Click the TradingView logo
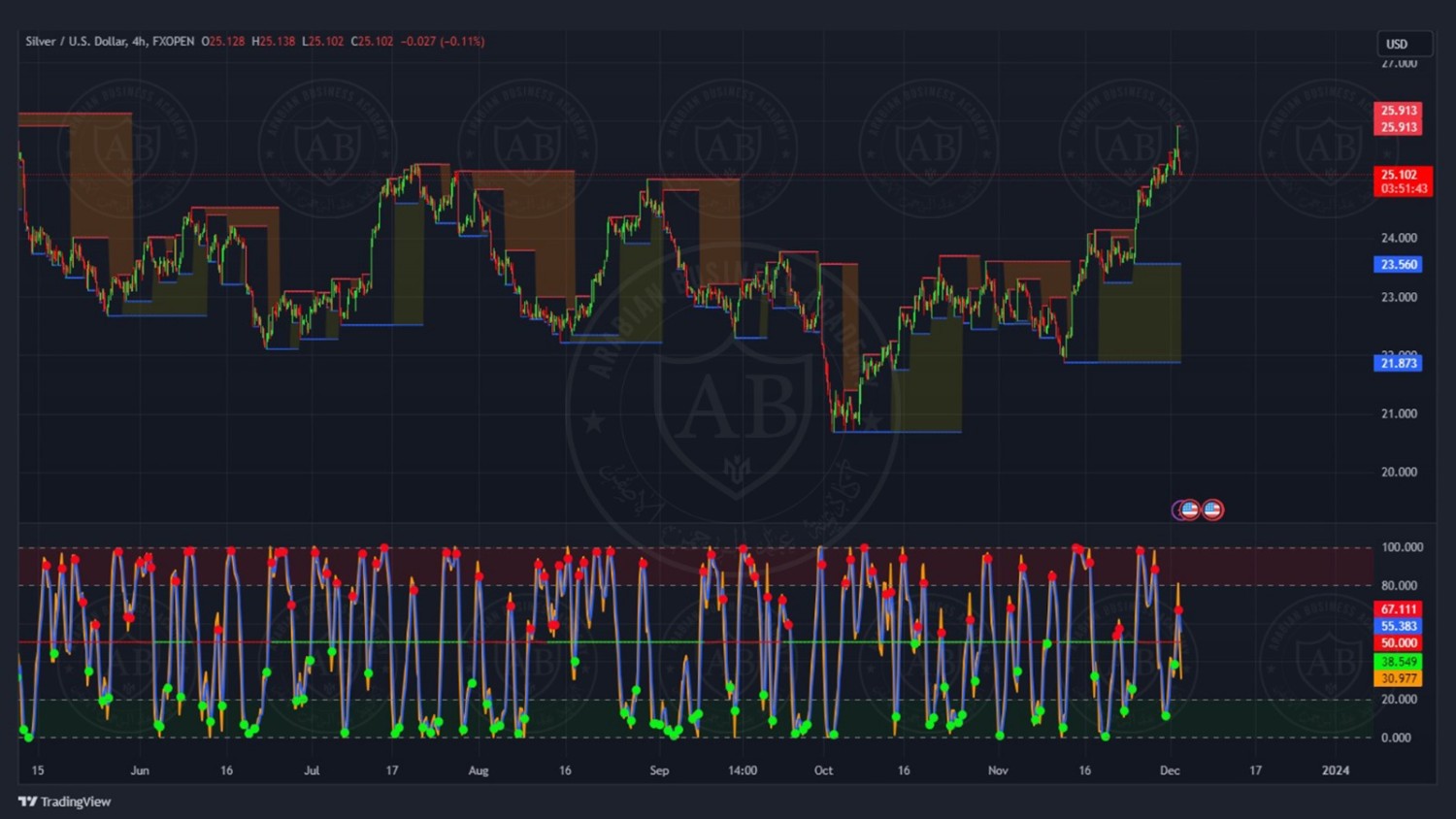Image resolution: width=1456 pixels, height=819 pixels. click(64, 802)
